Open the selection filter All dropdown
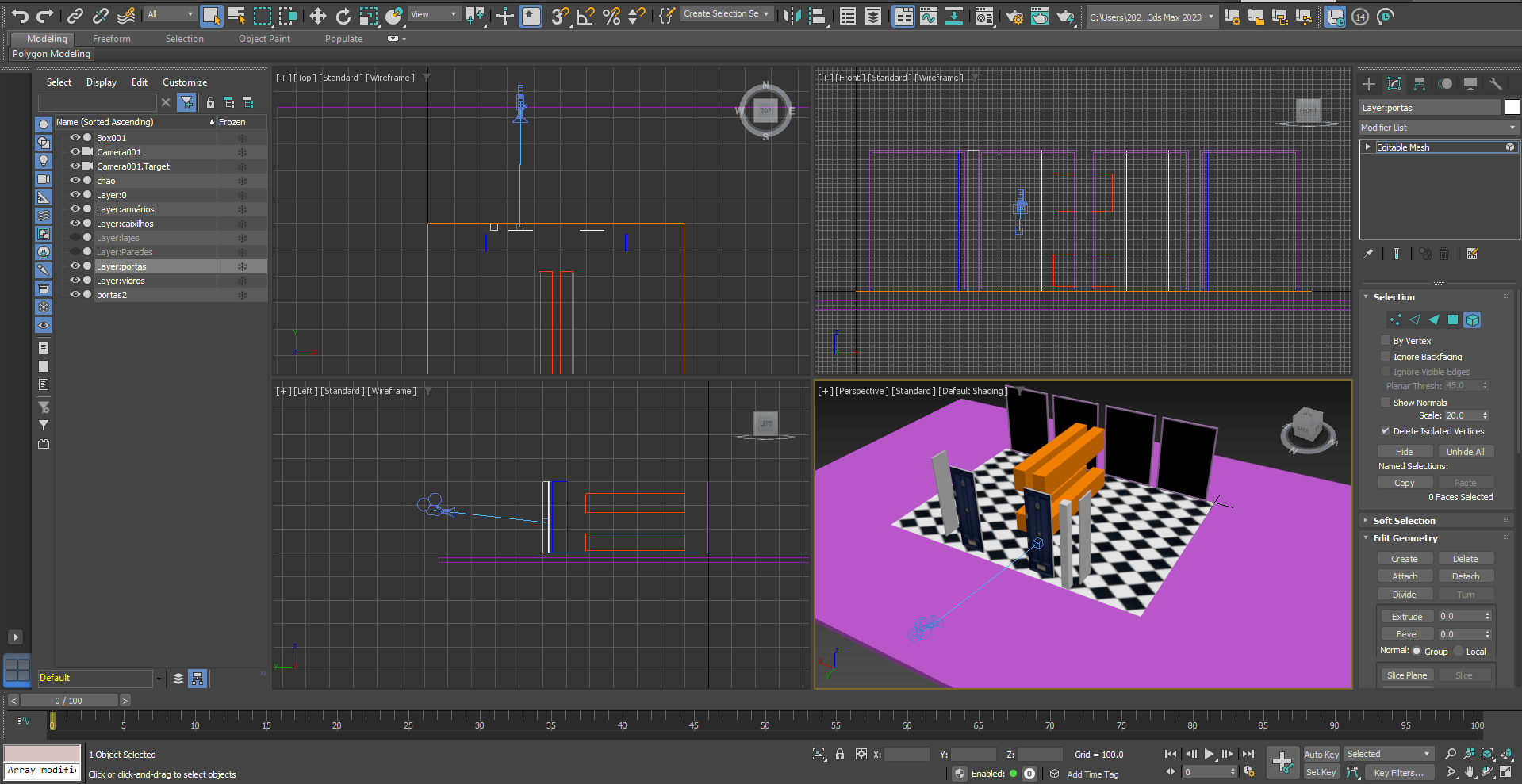 [x=171, y=14]
